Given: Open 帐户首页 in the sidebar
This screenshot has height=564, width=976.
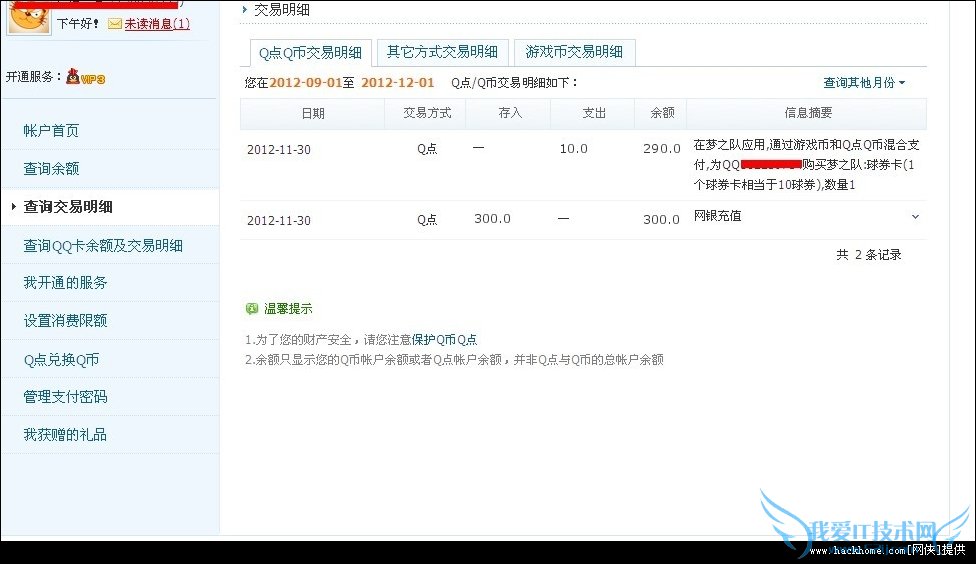Looking at the screenshot, I should (x=51, y=131).
